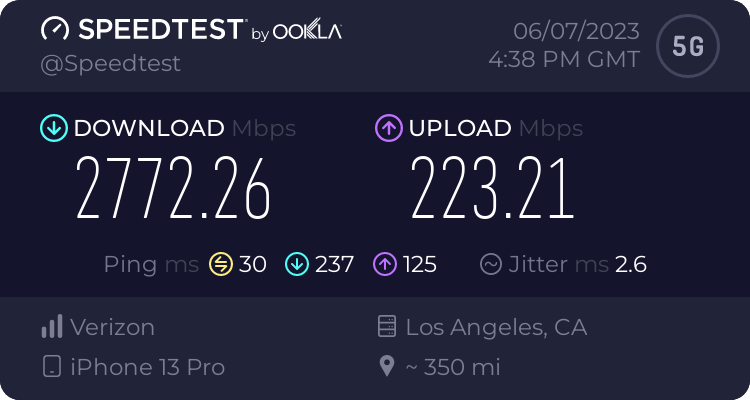
Task: Click the jitter wave icon
Action: click(x=491, y=264)
